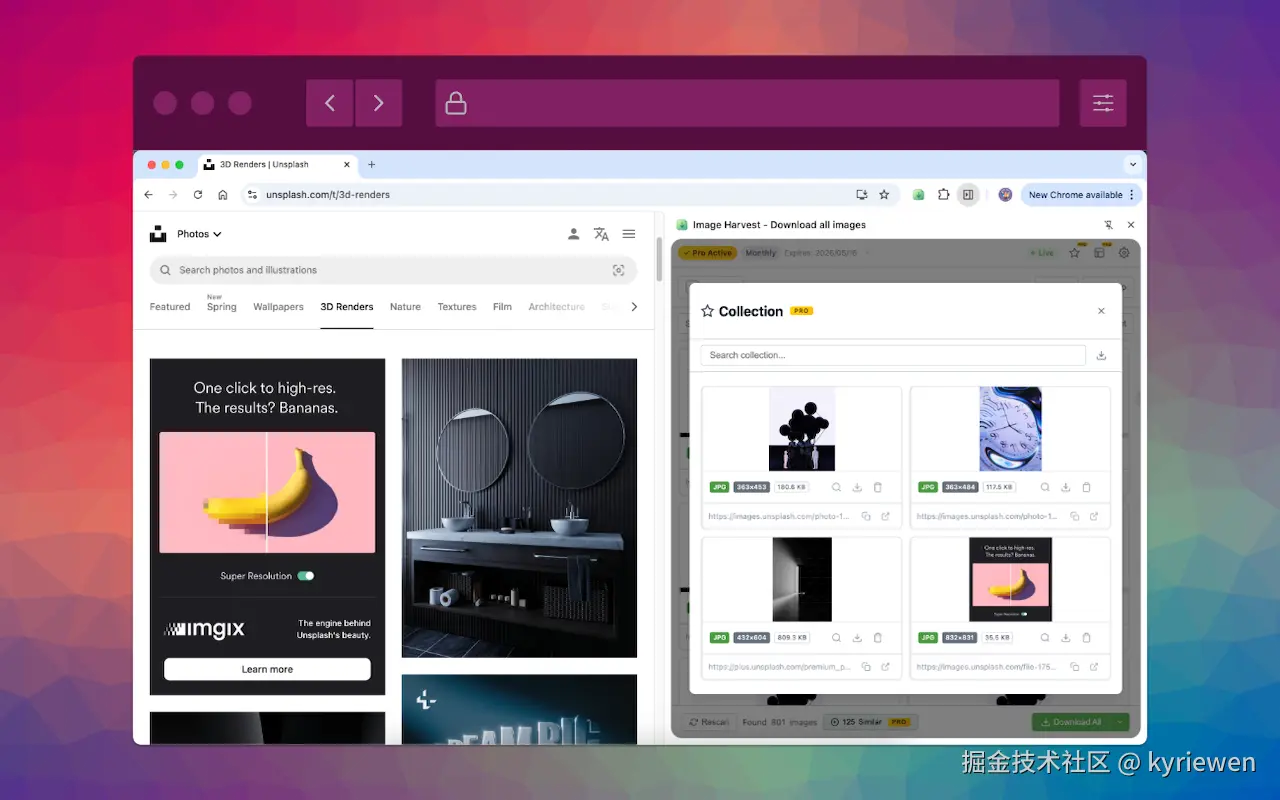1280x800 pixels.
Task: Show more topics with the right chevron
Action: click(634, 307)
